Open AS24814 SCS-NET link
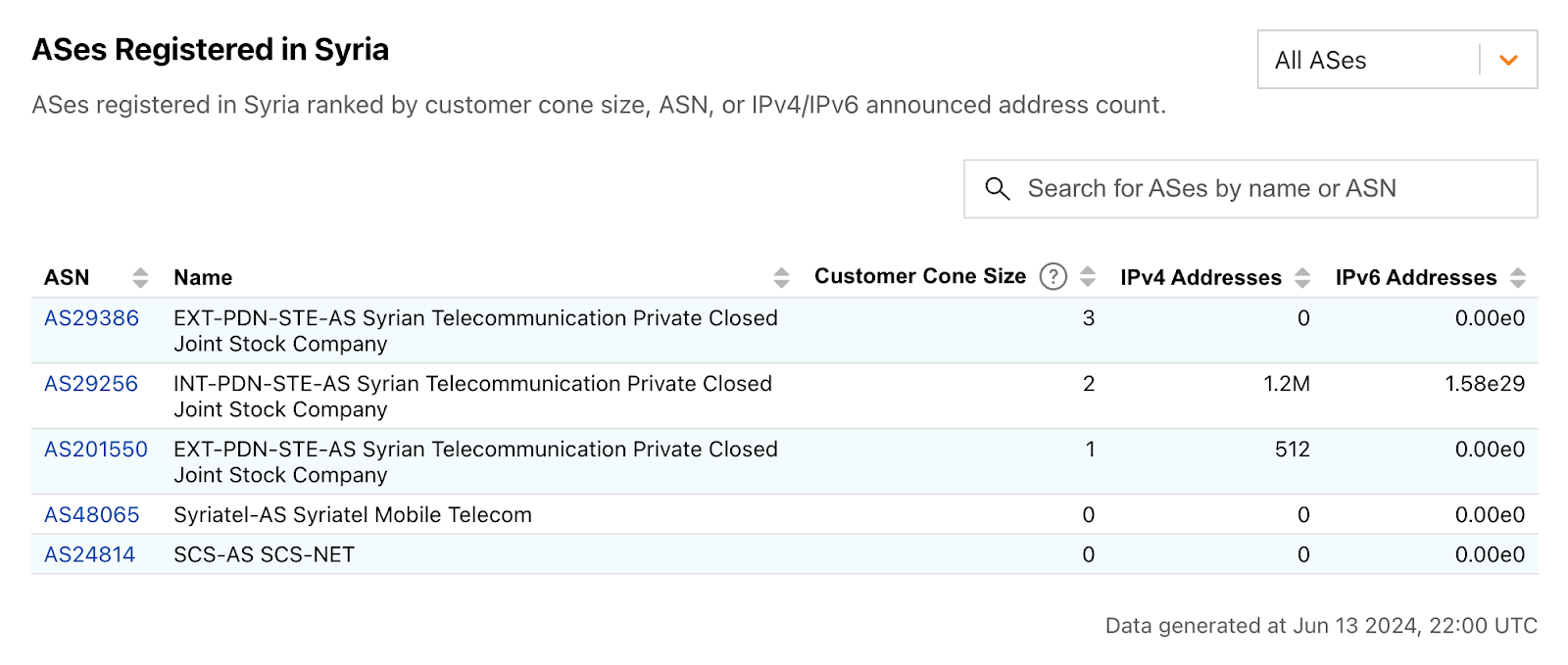 90,555
